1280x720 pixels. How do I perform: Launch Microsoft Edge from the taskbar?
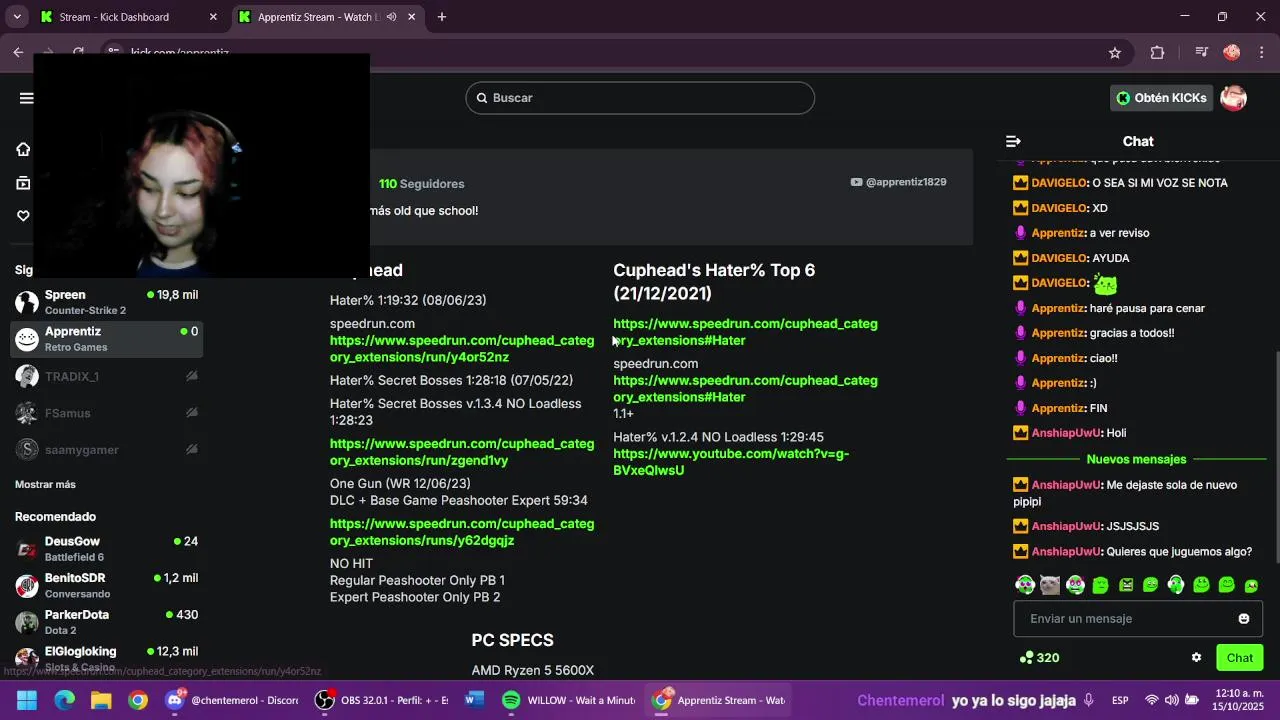(x=64, y=700)
